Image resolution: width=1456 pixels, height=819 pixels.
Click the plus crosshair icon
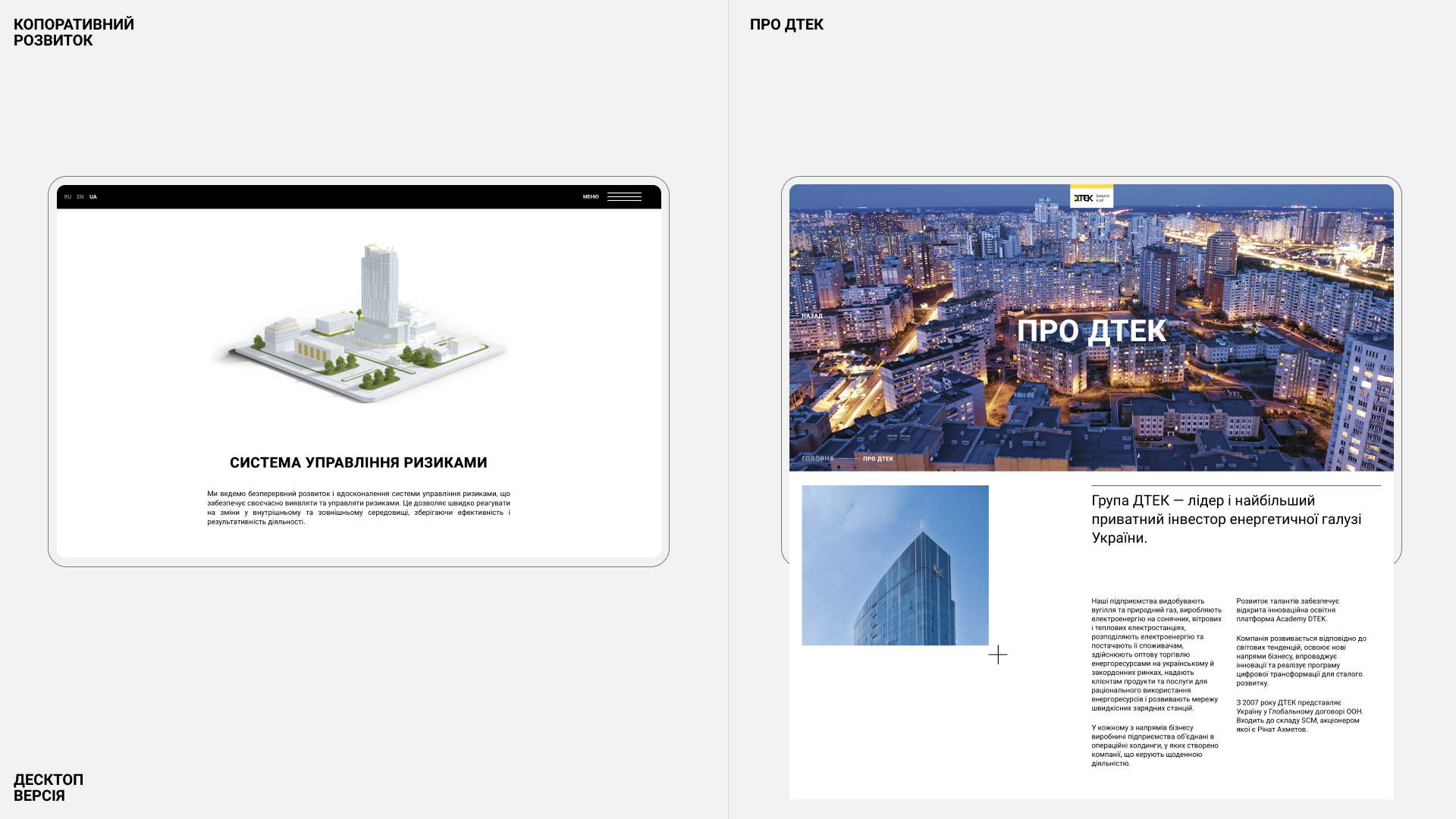tap(998, 654)
